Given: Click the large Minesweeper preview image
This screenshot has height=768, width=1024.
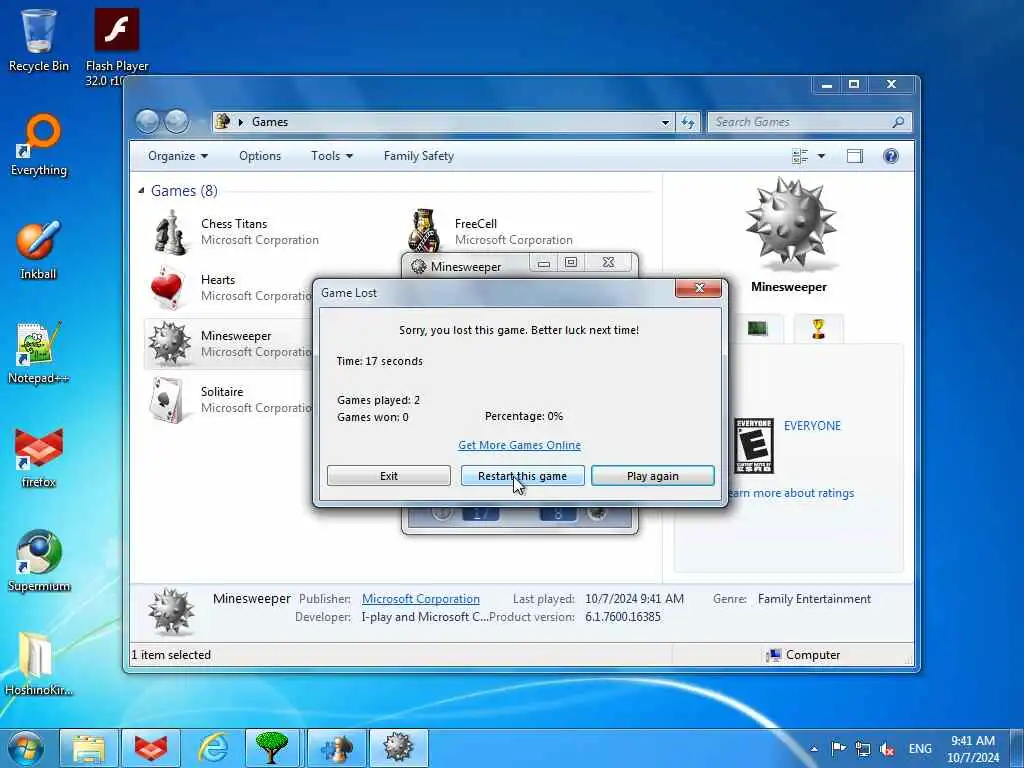Looking at the screenshot, I should pyautogui.click(x=790, y=223).
